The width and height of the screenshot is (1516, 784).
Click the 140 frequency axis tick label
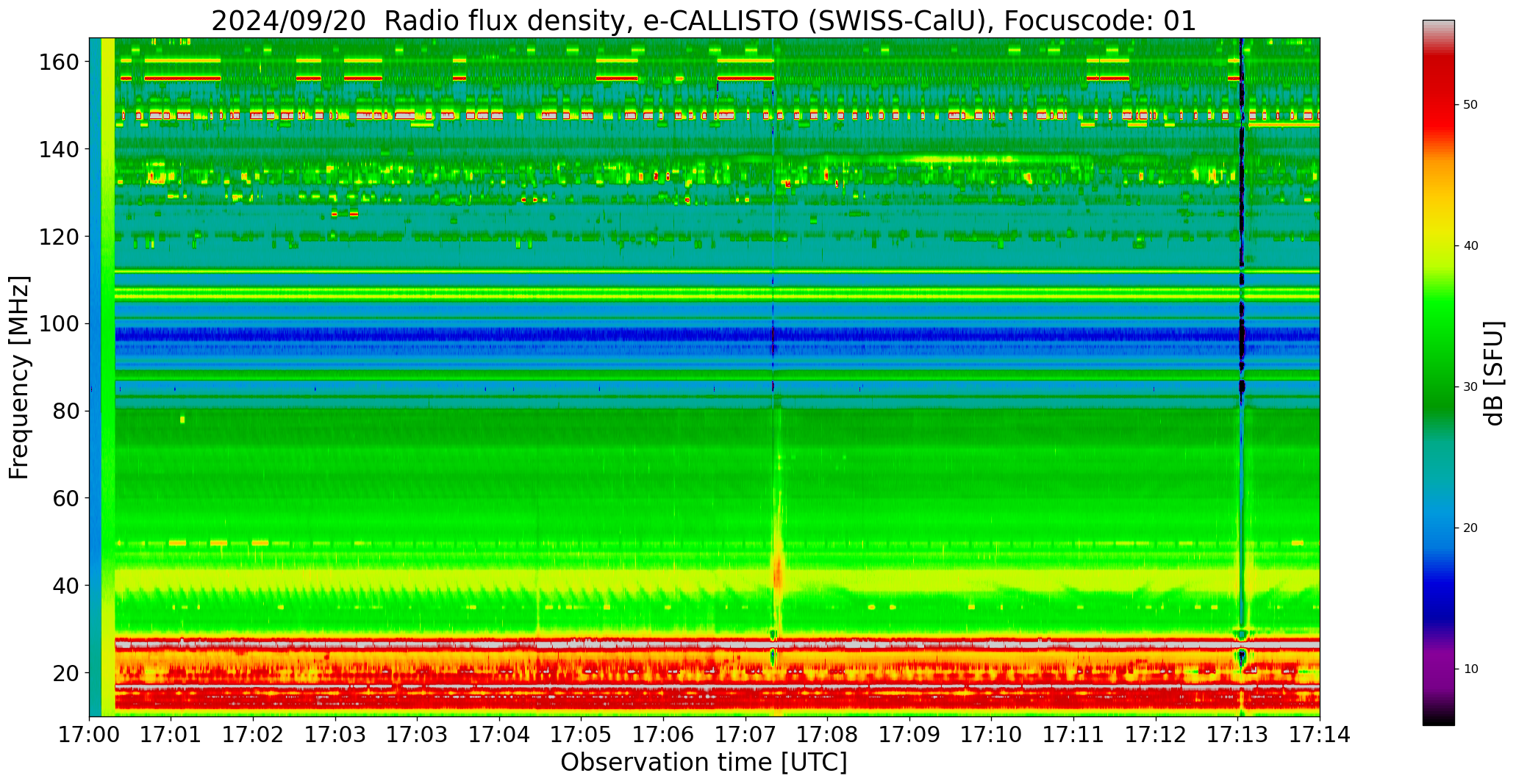59,149
